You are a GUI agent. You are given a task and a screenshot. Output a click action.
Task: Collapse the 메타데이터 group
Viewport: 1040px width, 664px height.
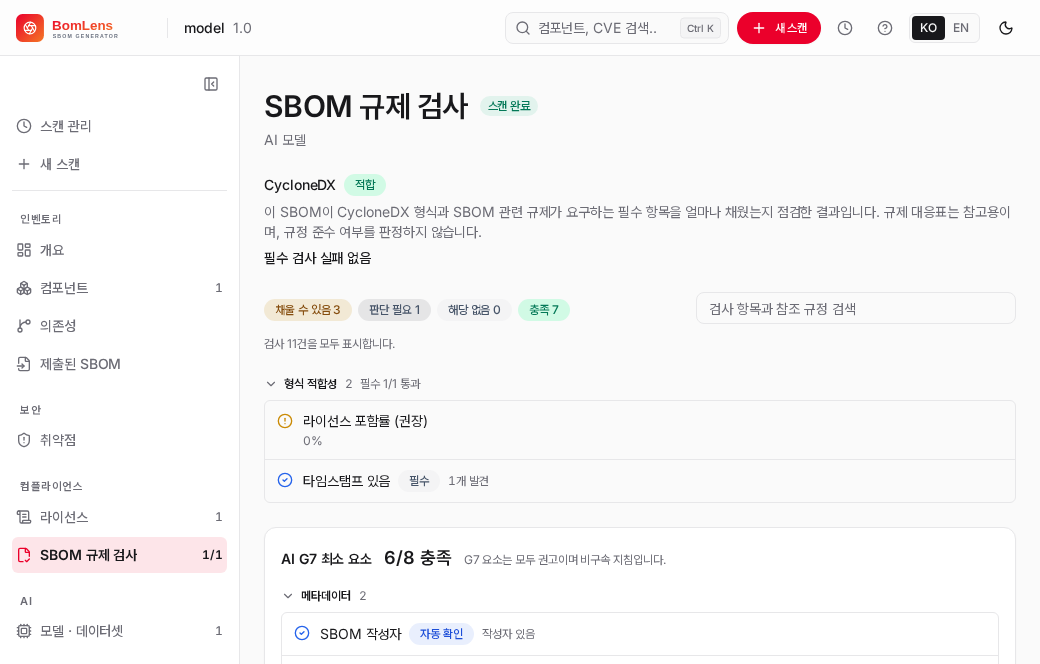288,596
